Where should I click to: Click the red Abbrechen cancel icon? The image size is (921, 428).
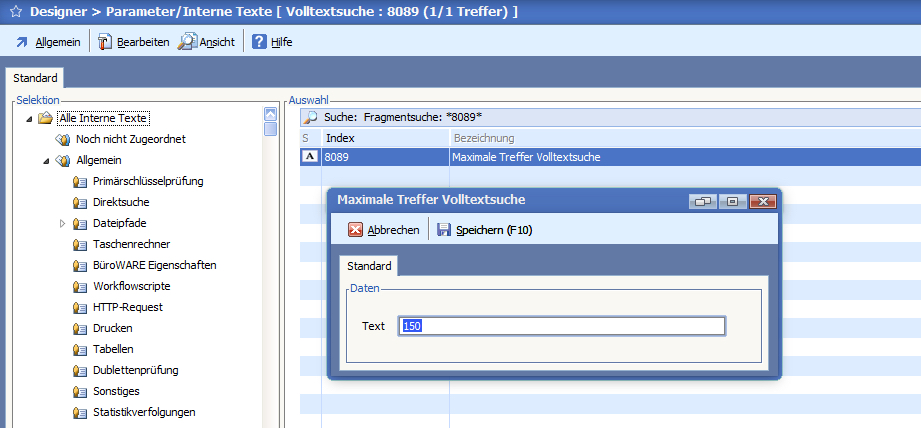355,230
